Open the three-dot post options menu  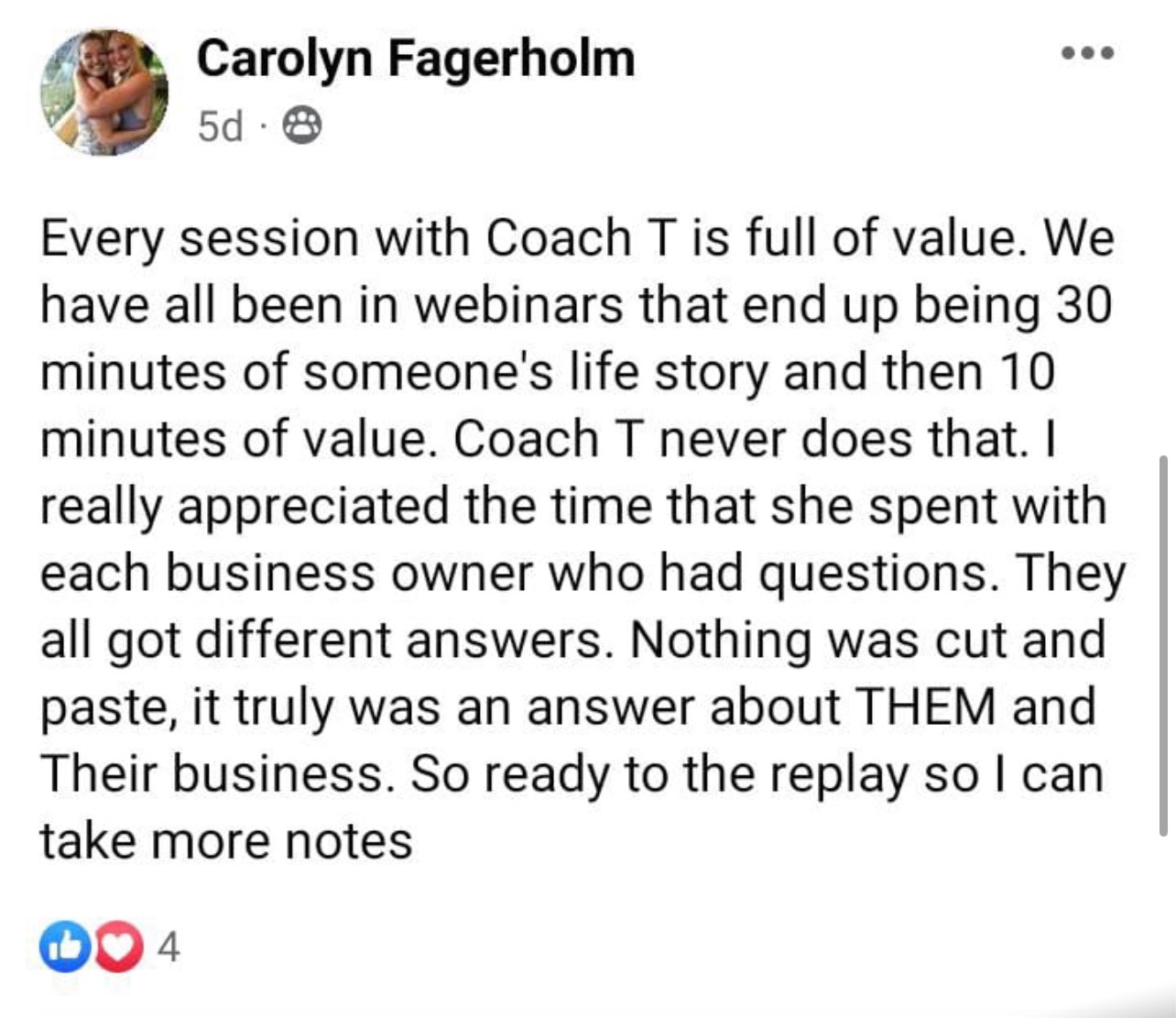coord(1088,53)
